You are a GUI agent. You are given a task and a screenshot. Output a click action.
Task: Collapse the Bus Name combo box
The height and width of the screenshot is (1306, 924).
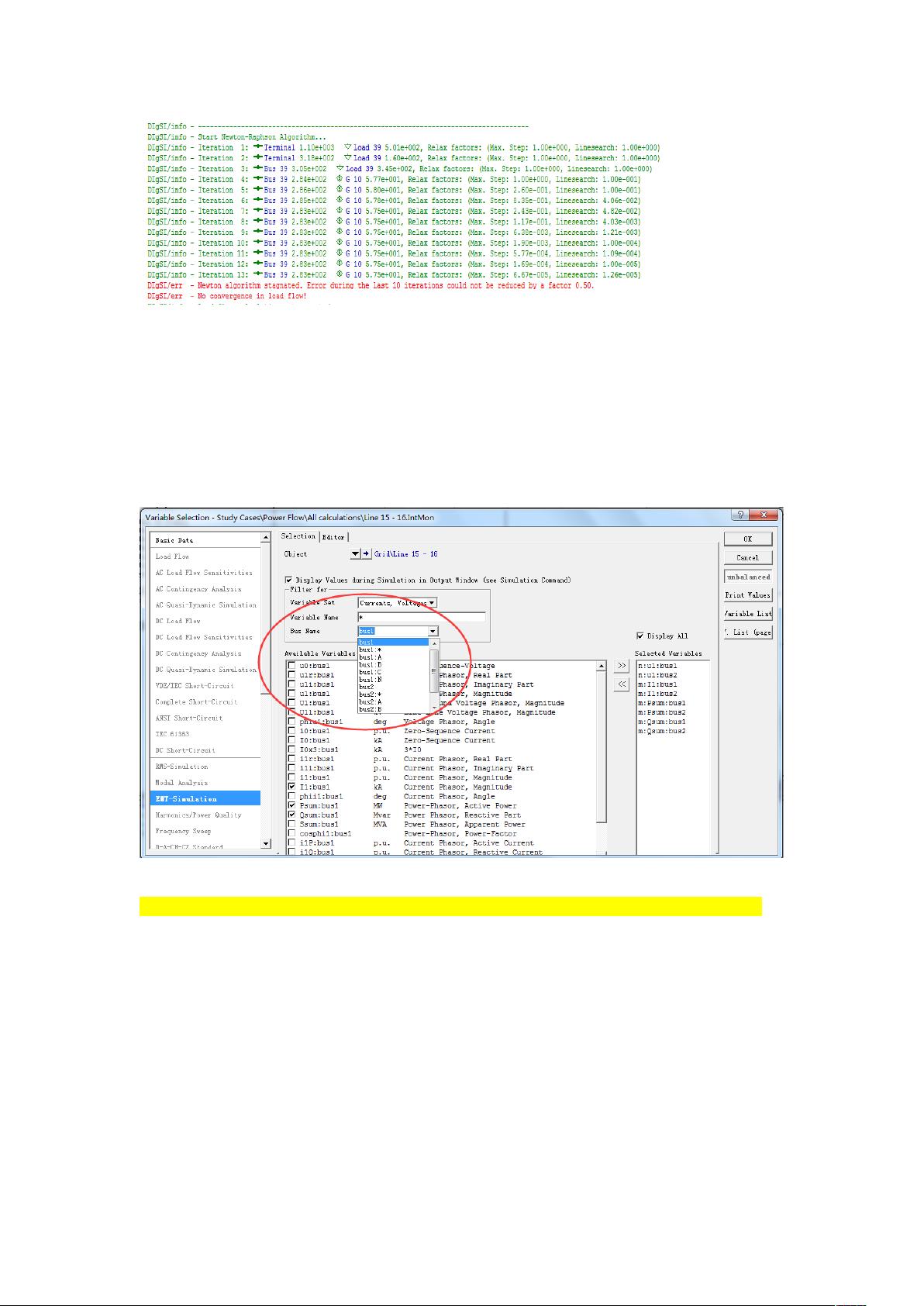[433, 631]
